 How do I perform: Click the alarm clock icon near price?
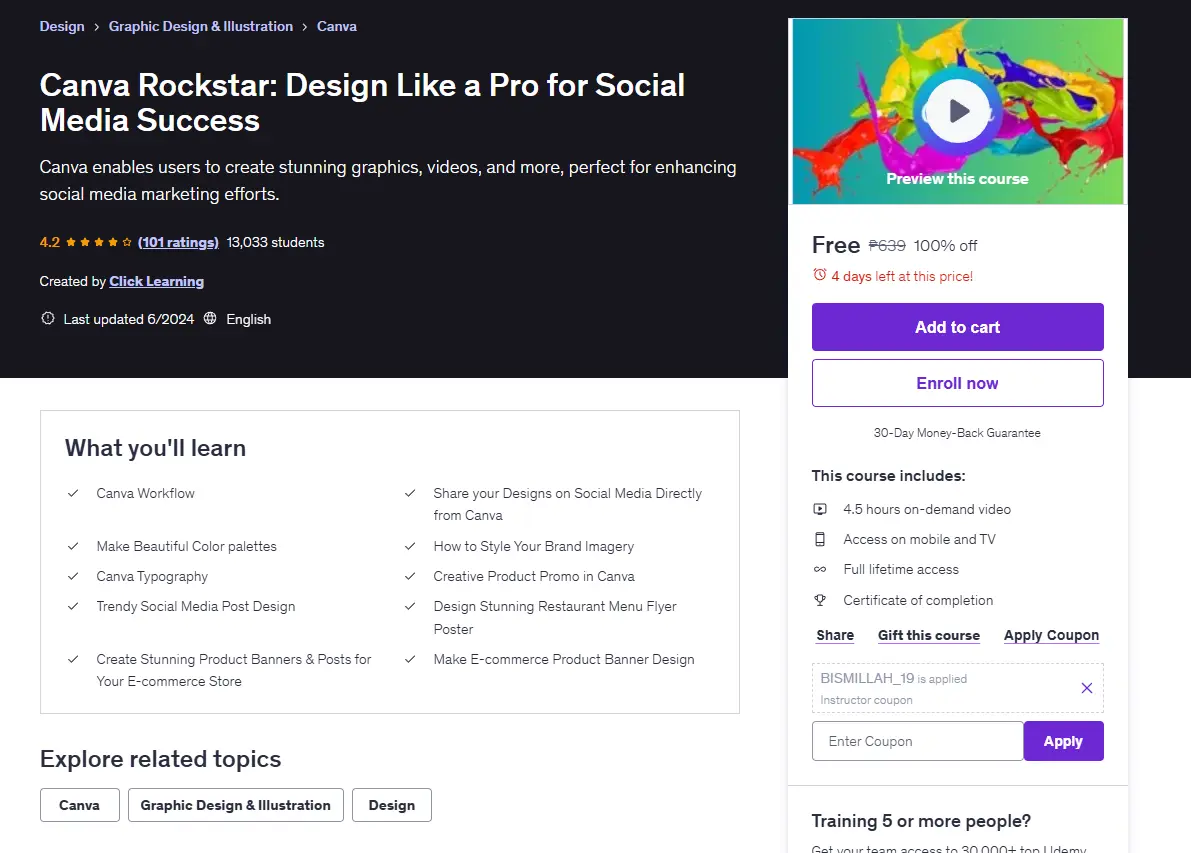(x=820, y=275)
